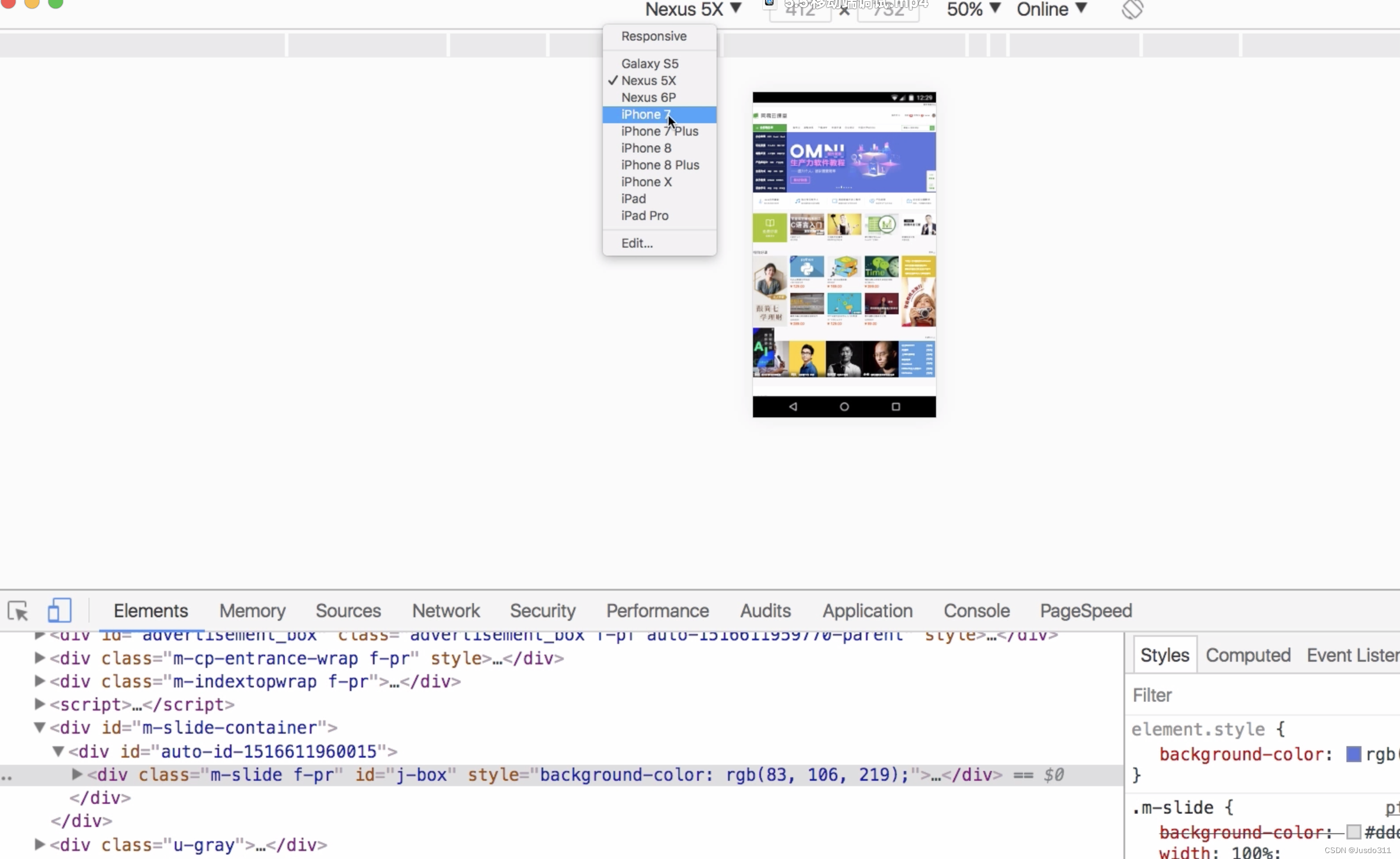Click the styles Filter input field
The height and width of the screenshot is (859, 1400).
[1263, 695]
